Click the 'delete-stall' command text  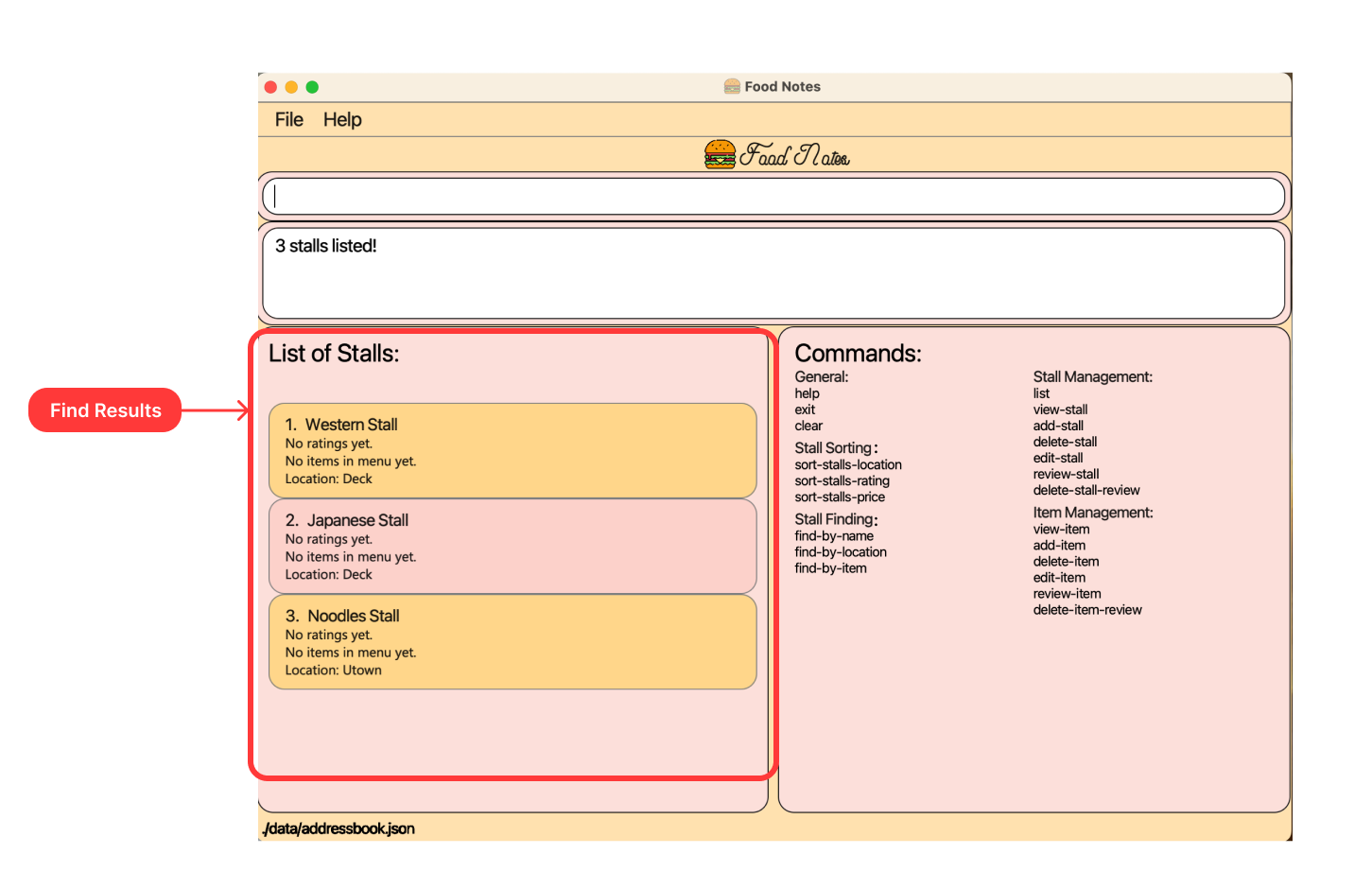click(1065, 442)
